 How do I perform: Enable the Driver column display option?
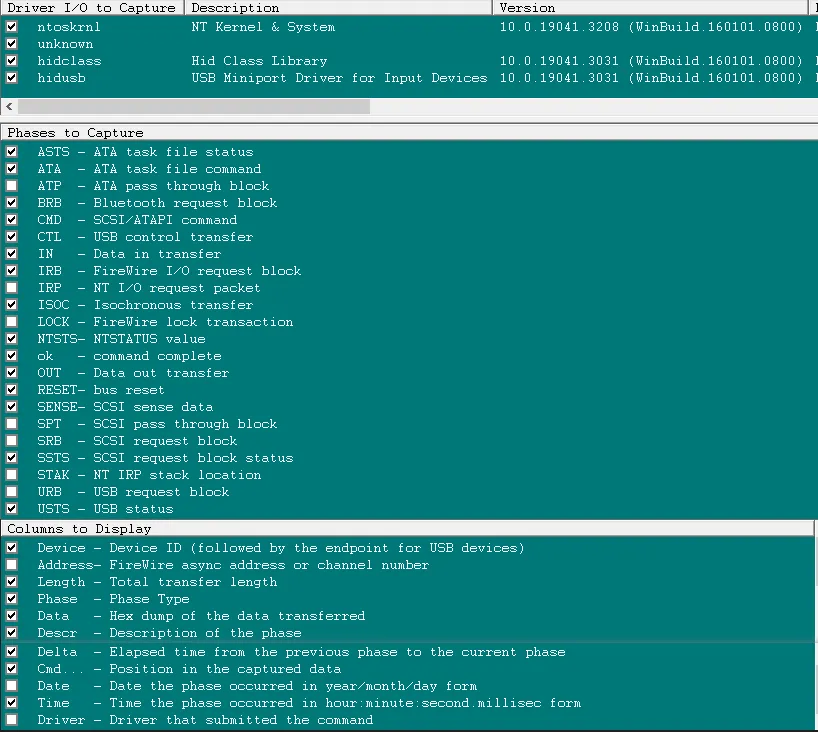coord(11,719)
